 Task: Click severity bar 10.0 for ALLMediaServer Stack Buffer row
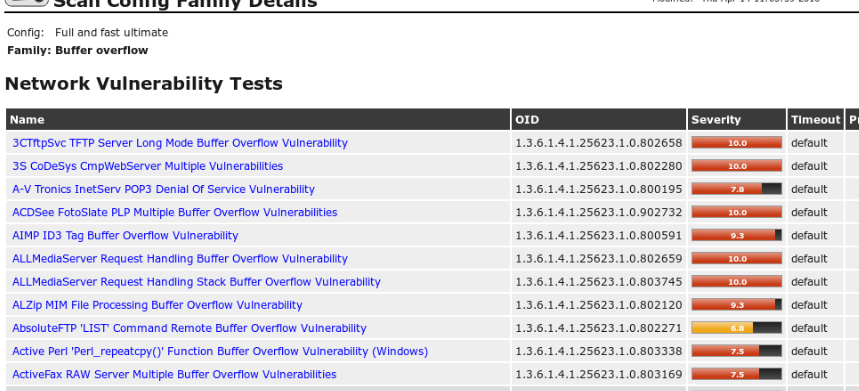(737, 281)
